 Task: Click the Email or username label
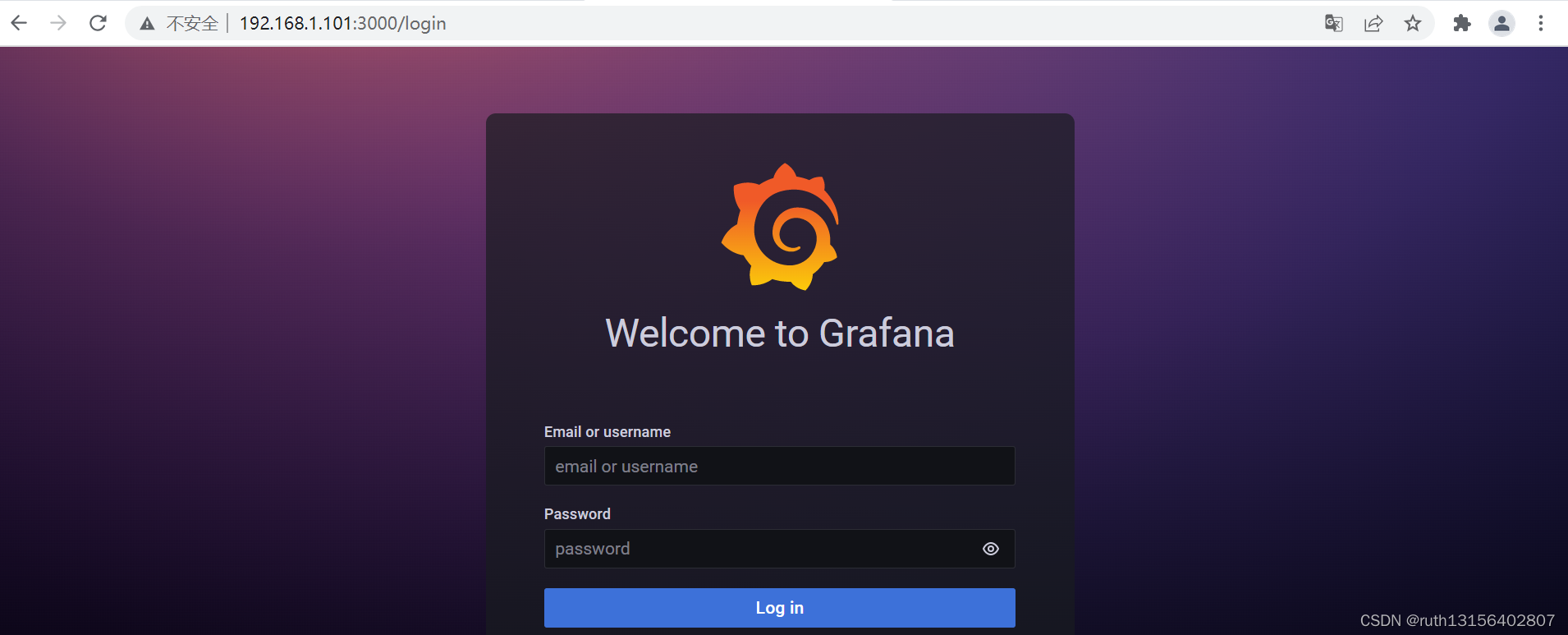click(607, 432)
